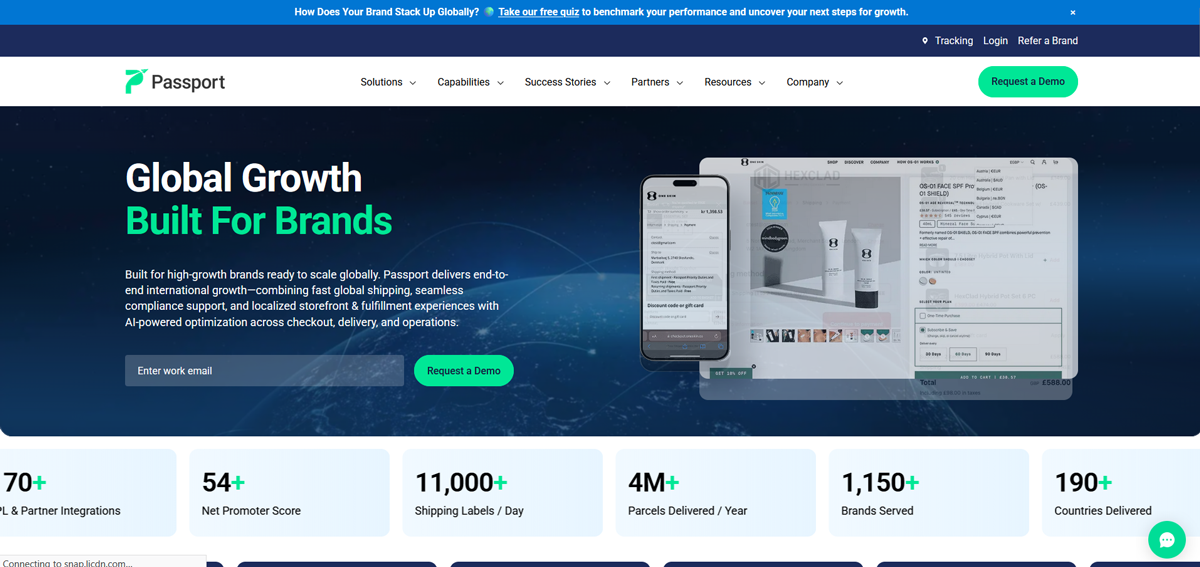Expand the Resources menu
Screen dimensions: 1200x567
(x=734, y=82)
